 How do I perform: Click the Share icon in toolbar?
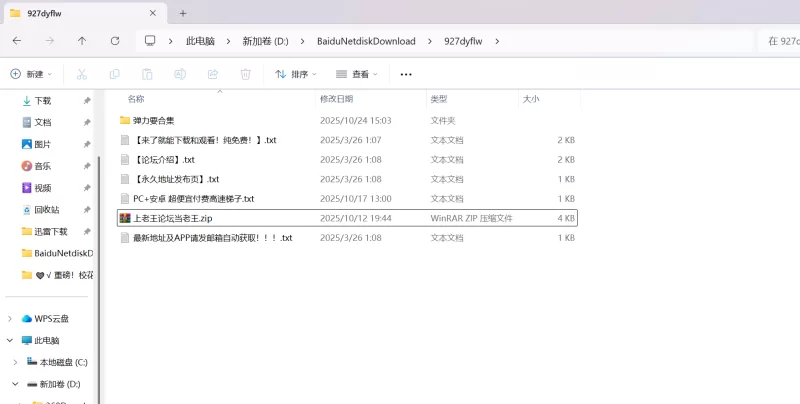pyautogui.click(x=212, y=74)
